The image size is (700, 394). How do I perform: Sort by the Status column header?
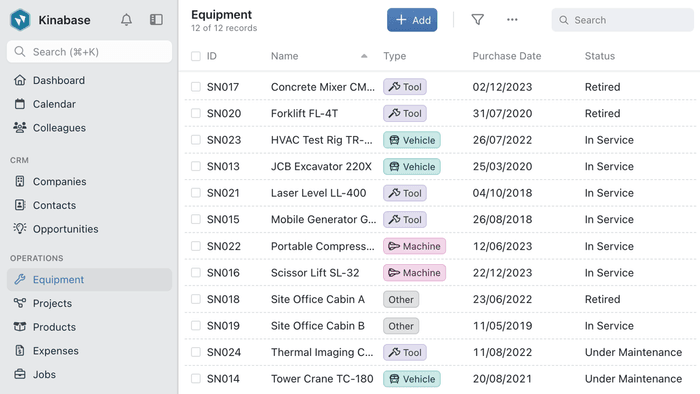pyautogui.click(x=600, y=56)
